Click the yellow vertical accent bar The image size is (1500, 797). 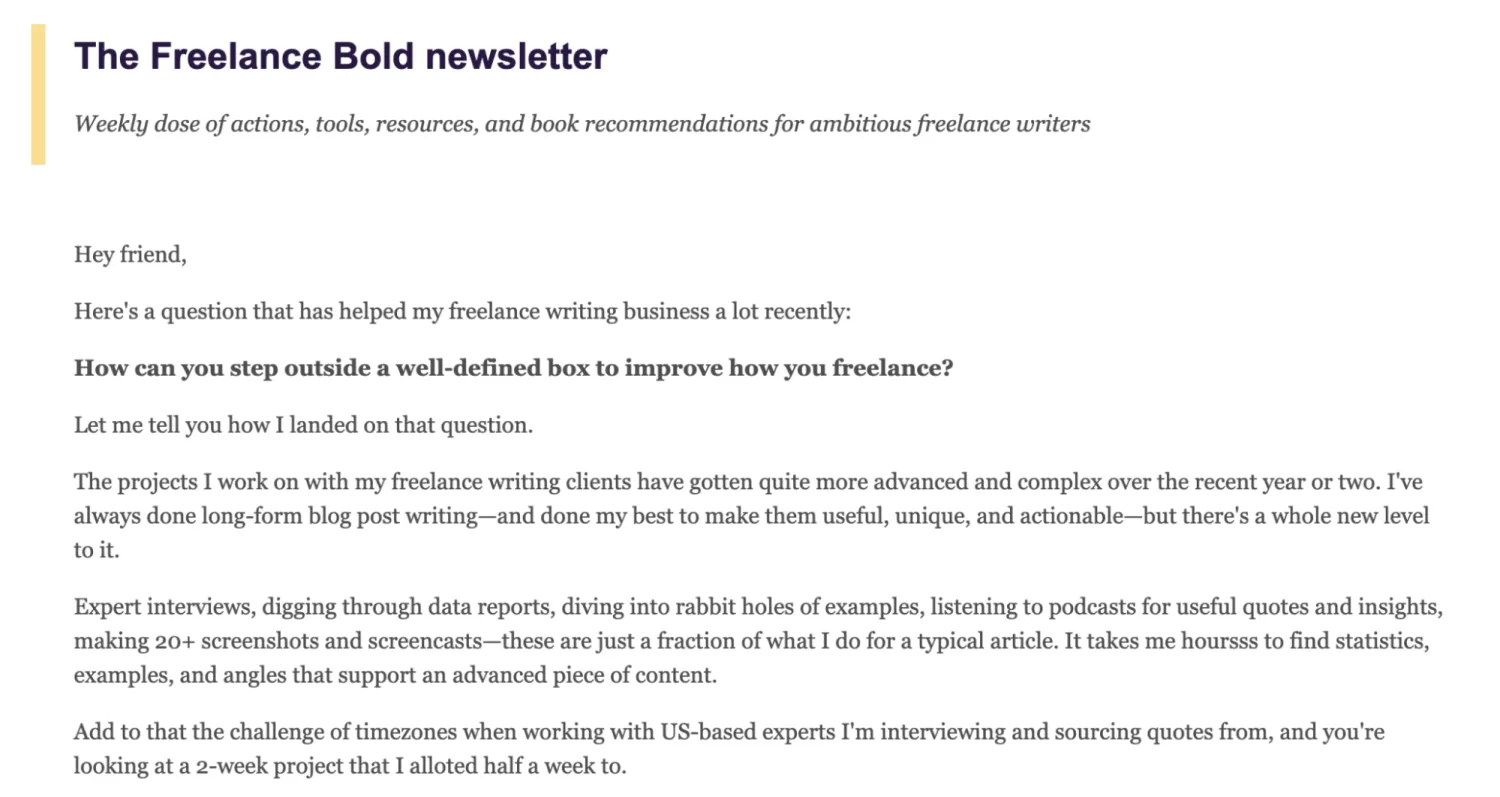coord(38,94)
